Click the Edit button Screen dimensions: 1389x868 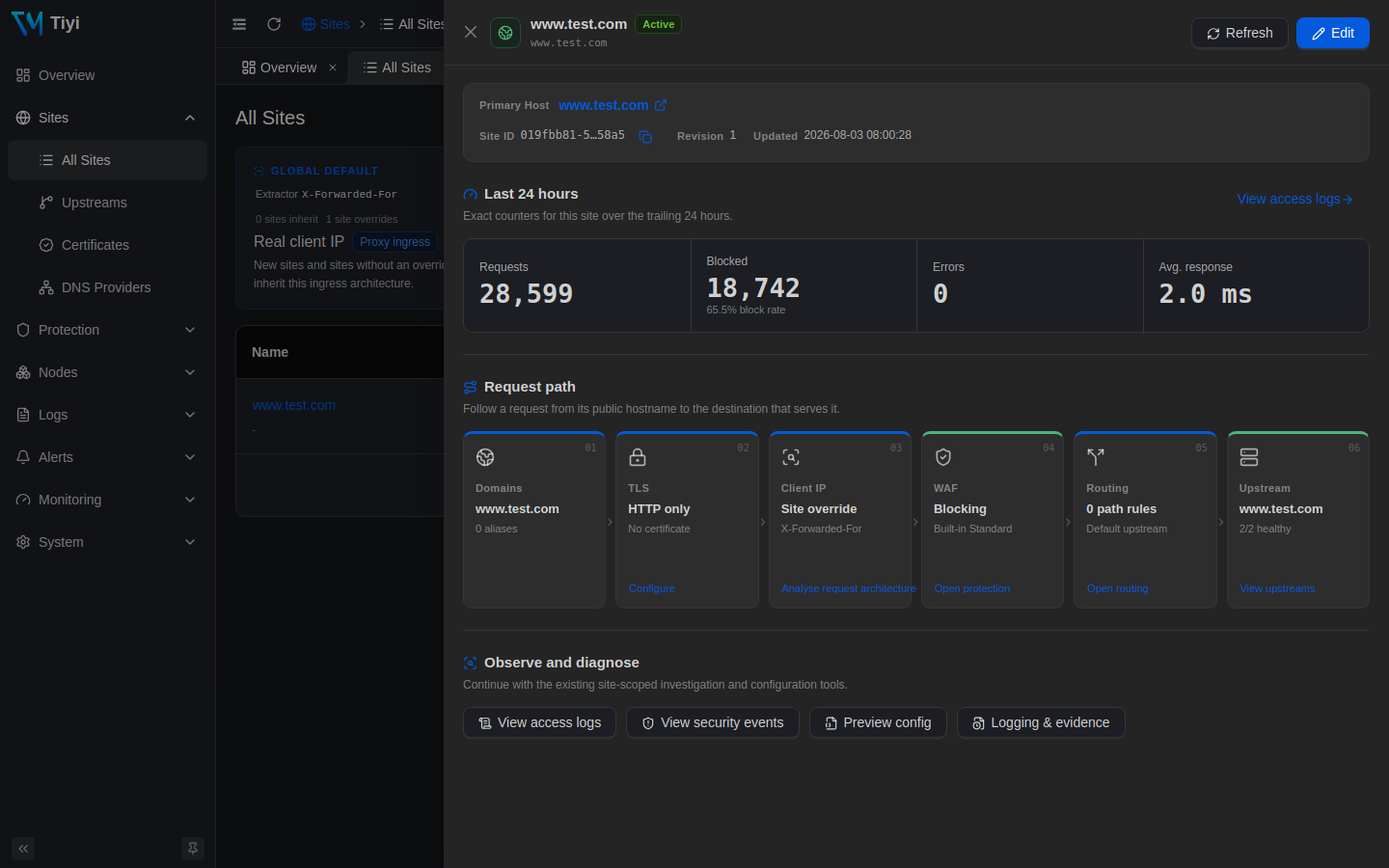point(1333,33)
